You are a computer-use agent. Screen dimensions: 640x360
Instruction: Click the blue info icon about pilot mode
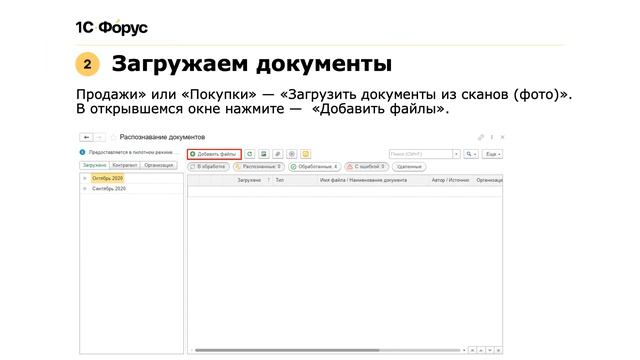[x=82, y=152]
